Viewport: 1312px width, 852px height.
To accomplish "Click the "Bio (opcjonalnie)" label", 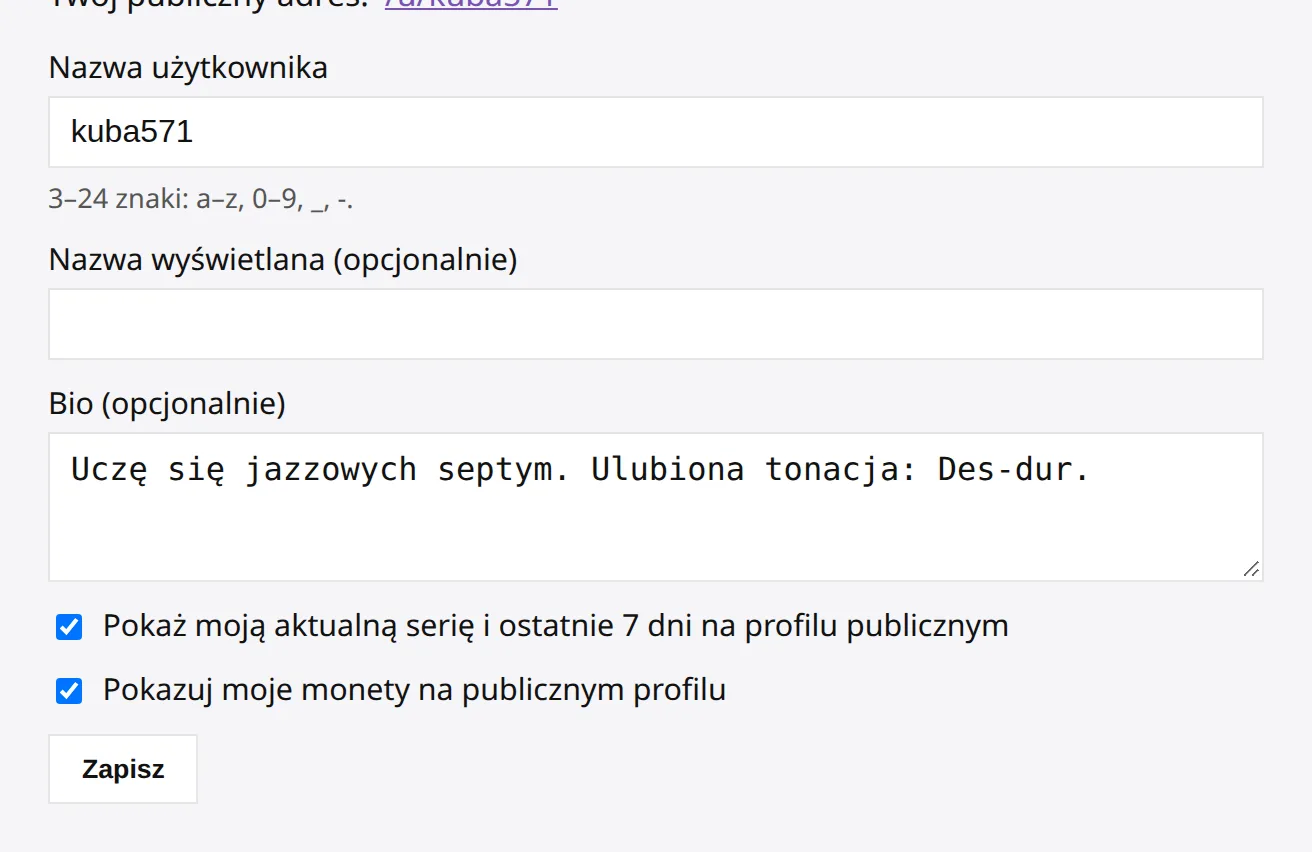I will (167, 404).
